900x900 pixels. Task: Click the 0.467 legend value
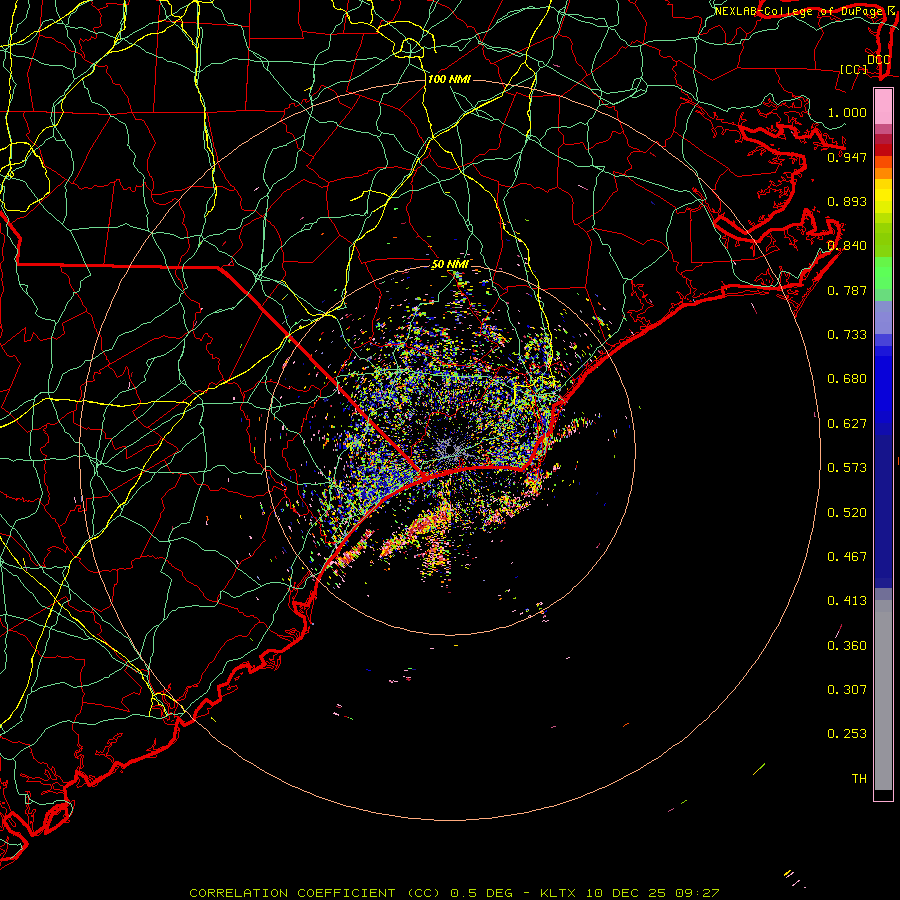coord(847,557)
